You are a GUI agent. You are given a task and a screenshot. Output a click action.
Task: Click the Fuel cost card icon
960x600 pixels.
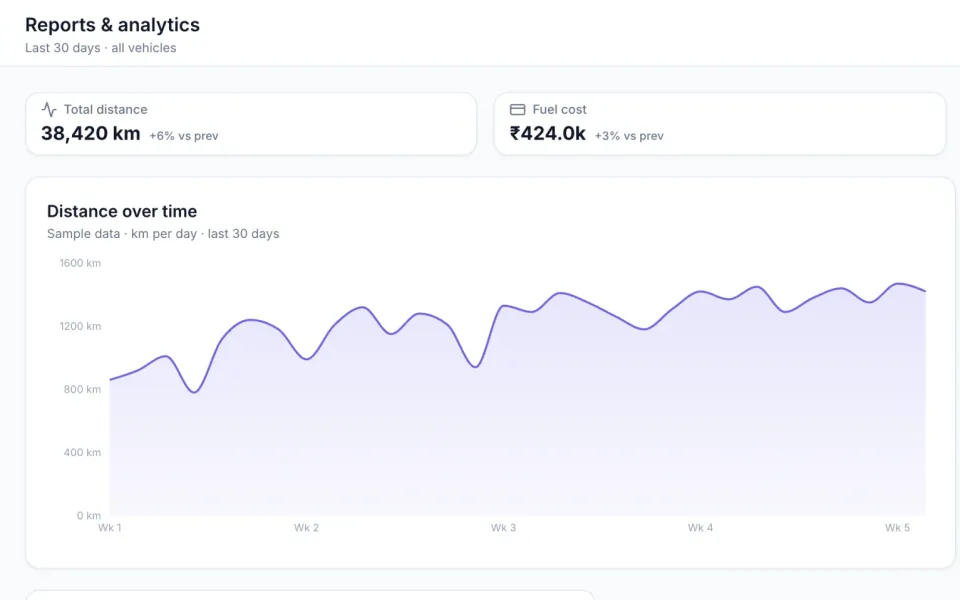(517, 110)
